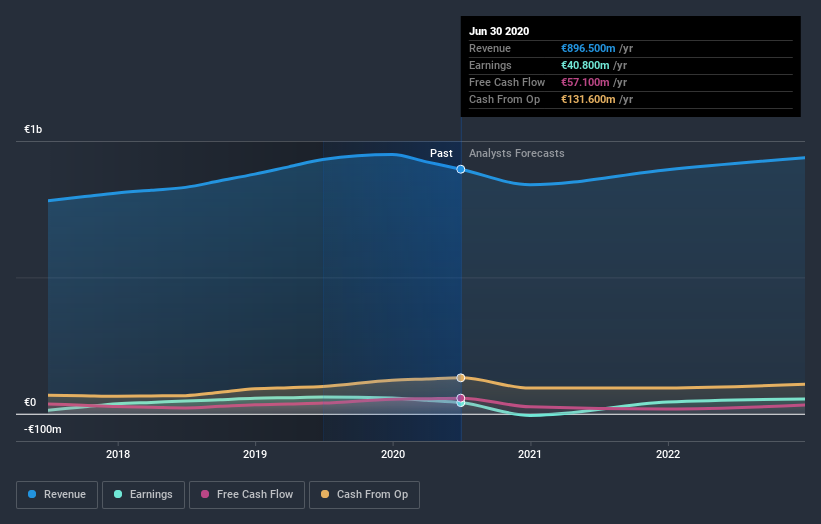Click the €0 y-axis label
This screenshot has height=524, width=821.
(x=30, y=402)
